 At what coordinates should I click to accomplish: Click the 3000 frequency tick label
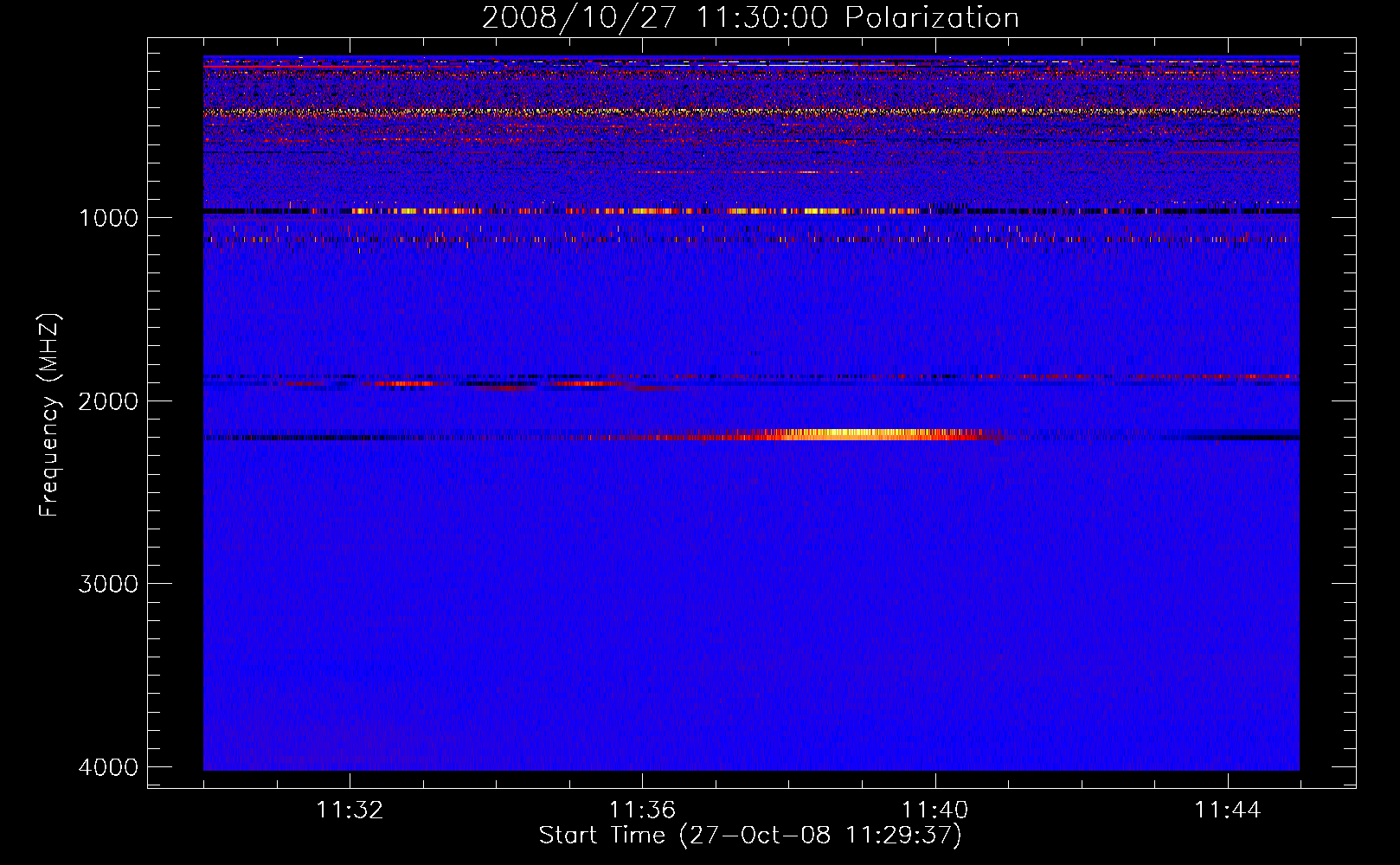tap(108, 584)
